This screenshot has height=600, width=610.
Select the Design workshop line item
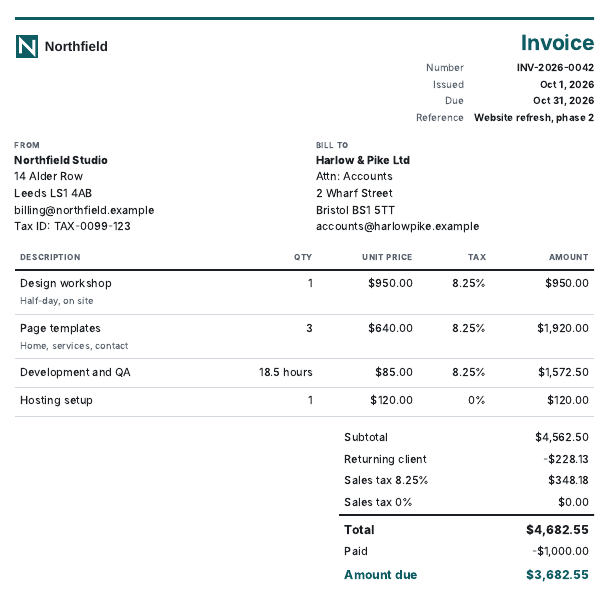tap(66, 283)
